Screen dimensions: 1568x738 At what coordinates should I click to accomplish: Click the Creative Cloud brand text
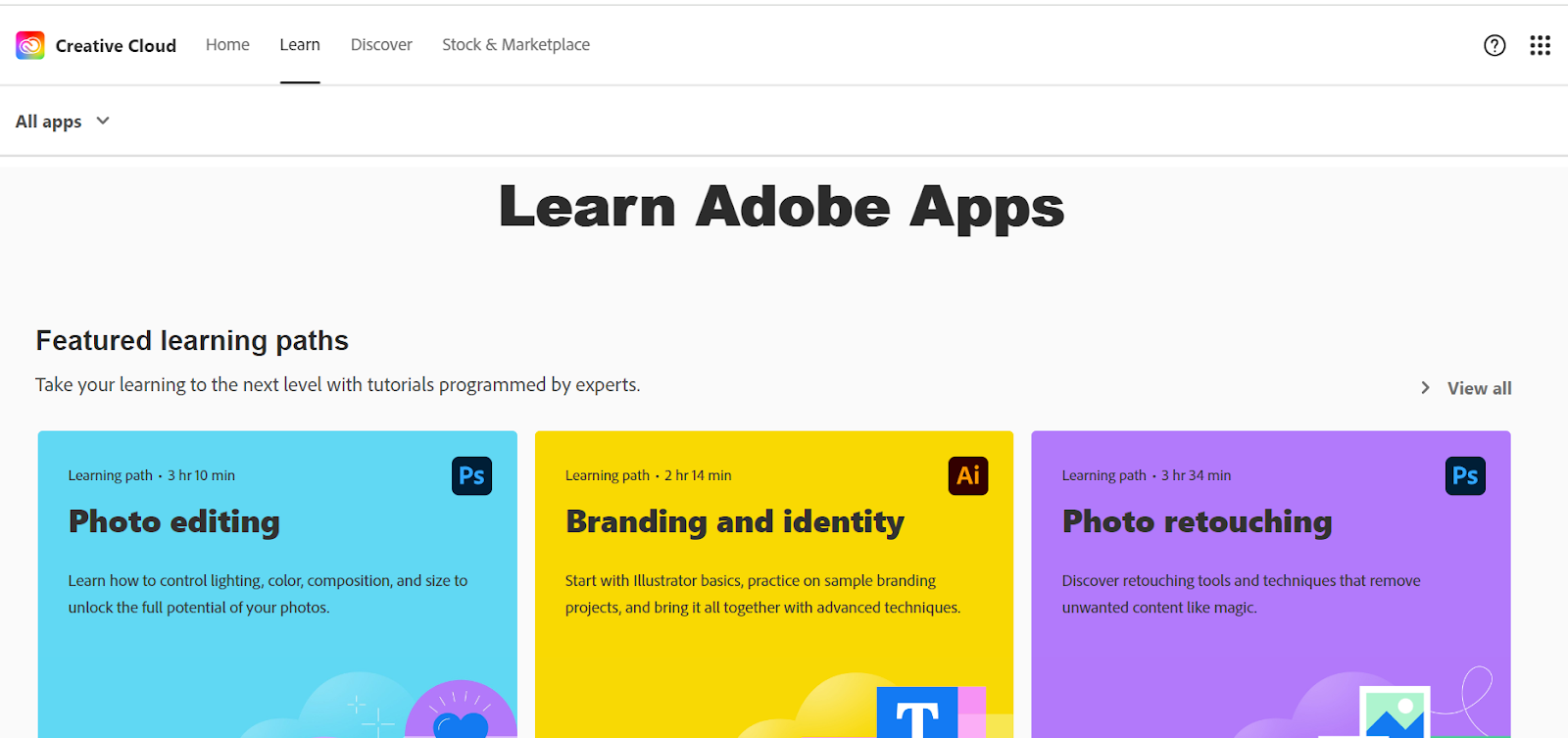[x=116, y=46]
